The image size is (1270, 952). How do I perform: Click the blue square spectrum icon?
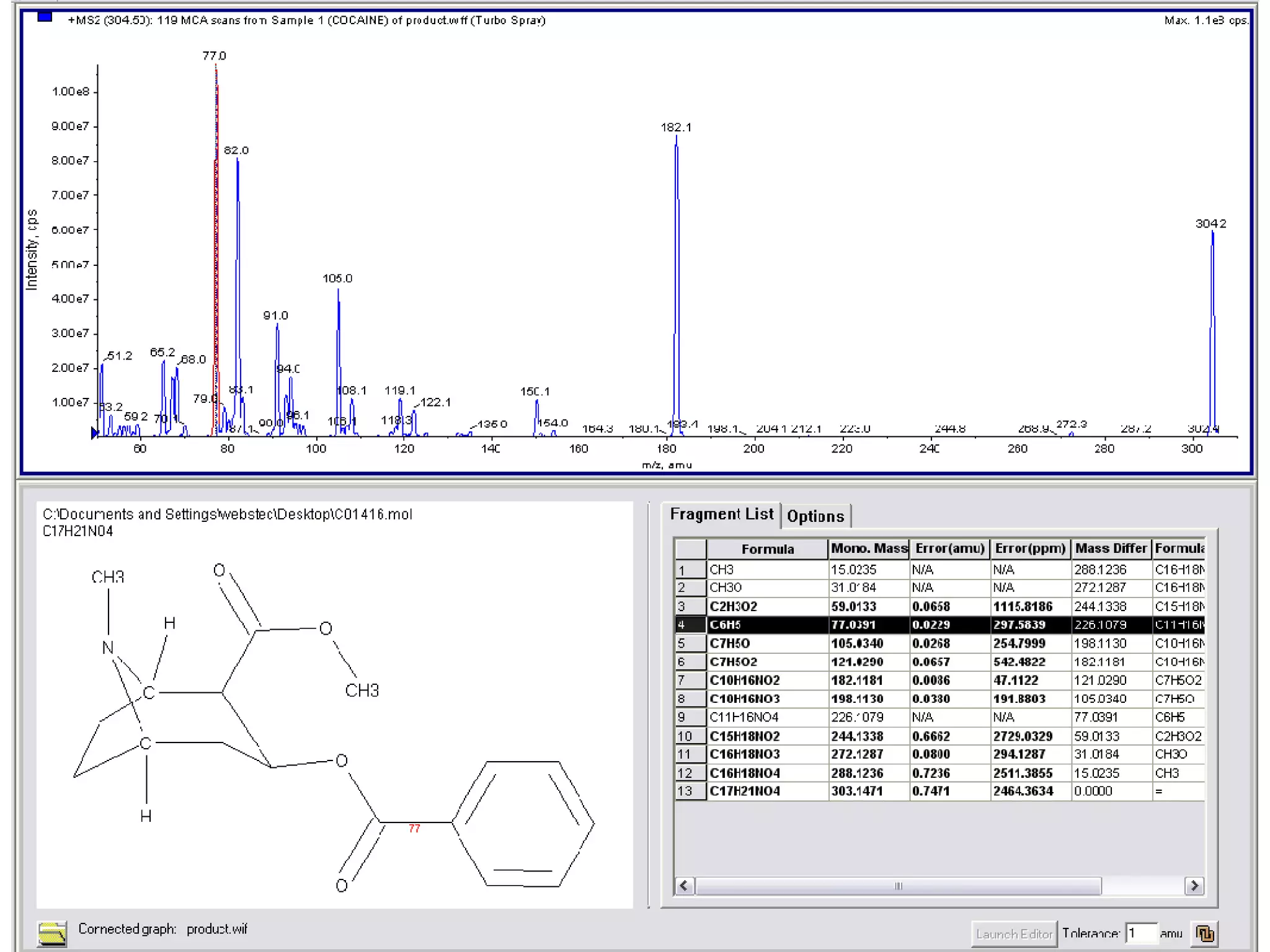pyautogui.click(x=45, y=17)
